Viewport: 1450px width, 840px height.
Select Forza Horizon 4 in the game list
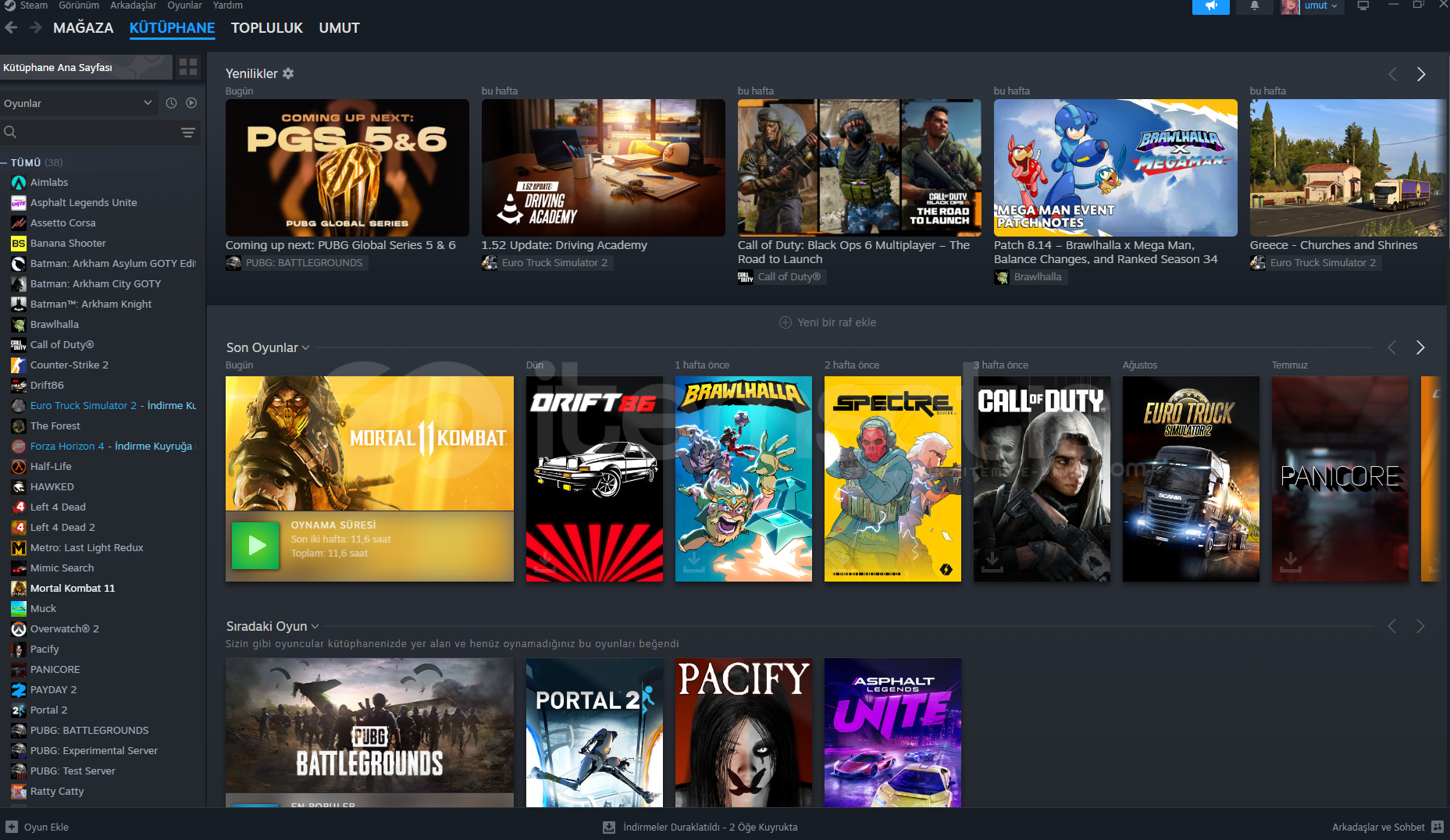coord(103,447)
